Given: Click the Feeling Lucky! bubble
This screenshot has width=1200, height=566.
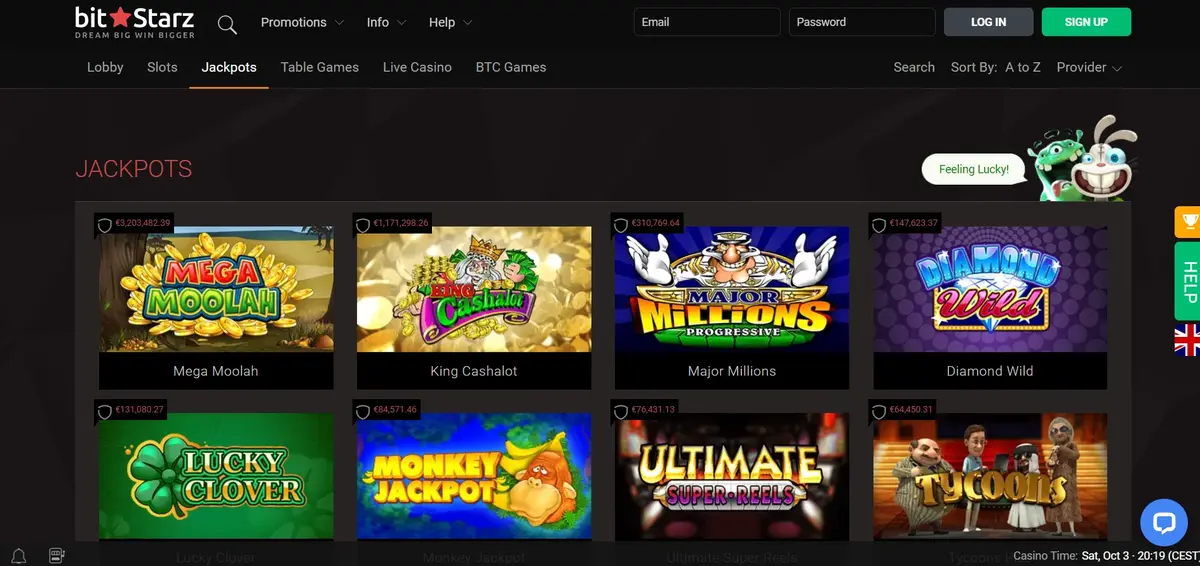Looking at the screenshot, I should point(974,169).
